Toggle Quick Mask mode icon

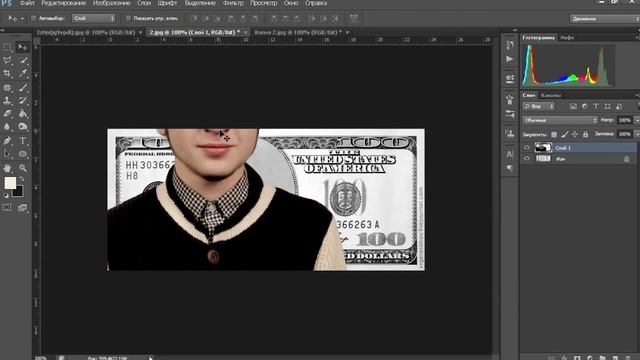(x=7, y=207)
